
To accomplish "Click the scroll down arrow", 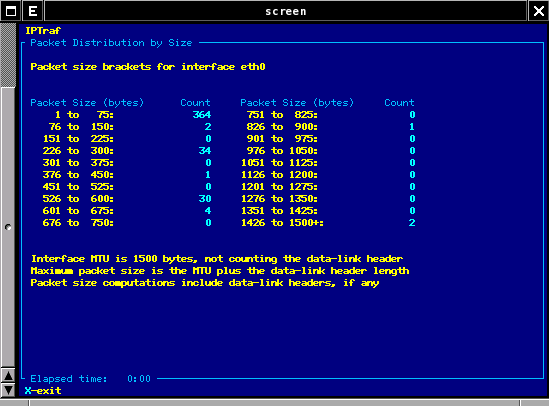I will pos(8,390).
